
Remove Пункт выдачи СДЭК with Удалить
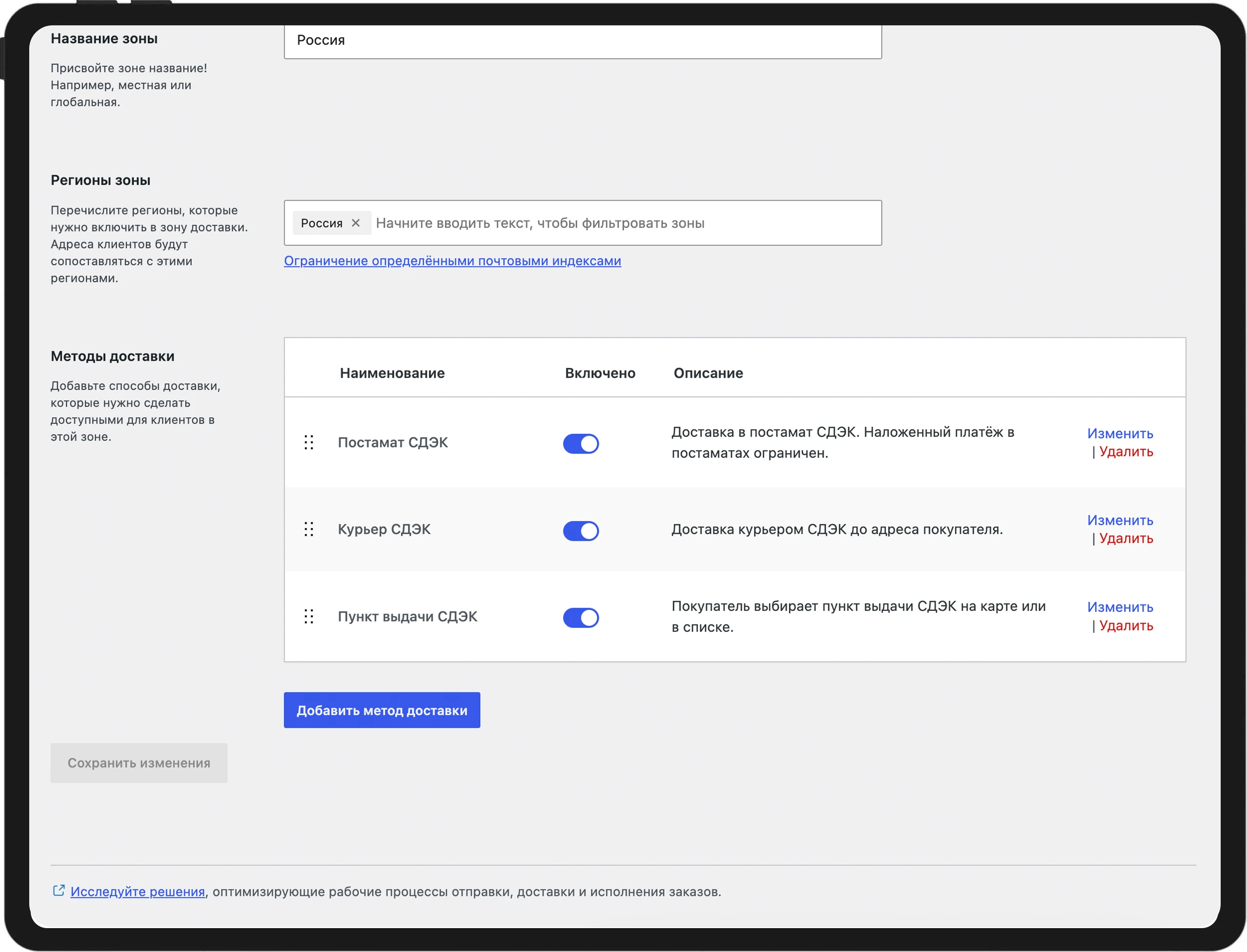coord(1126,626)
